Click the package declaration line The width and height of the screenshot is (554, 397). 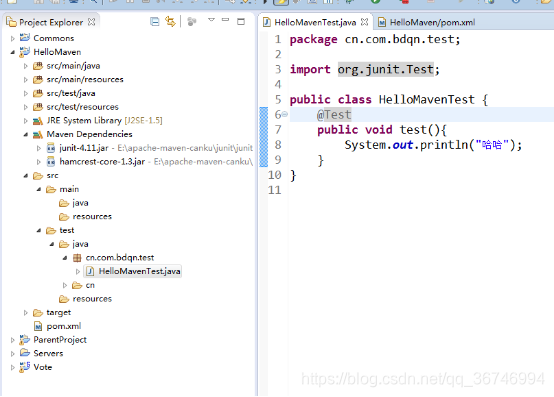(x=375, y=40)
